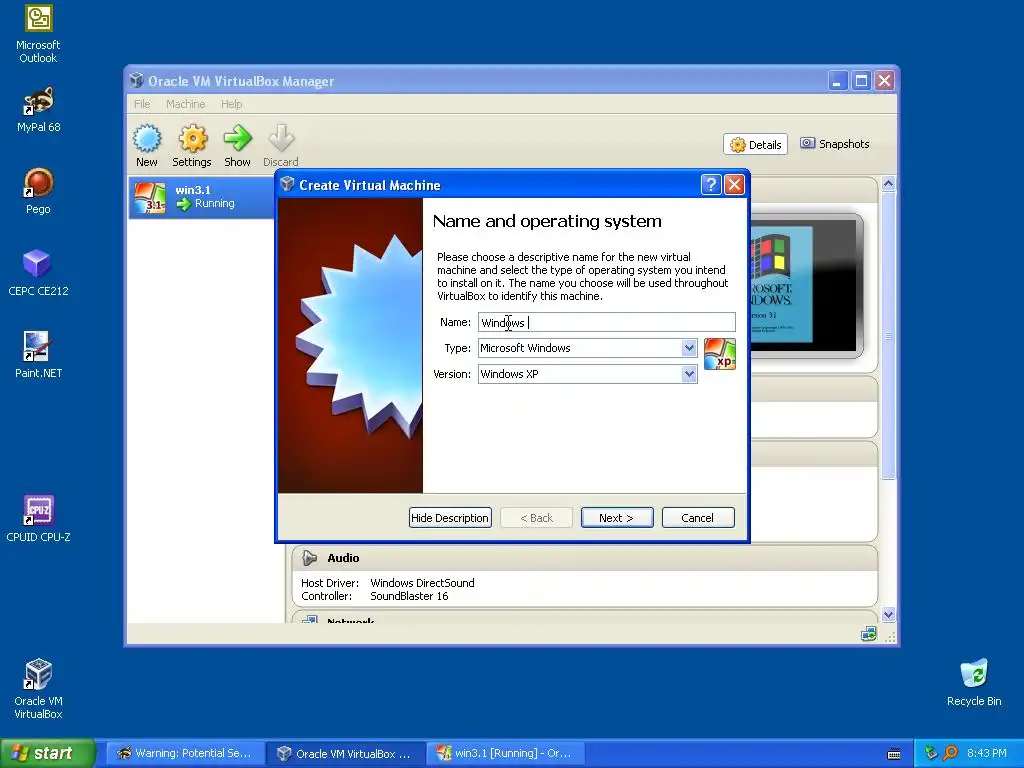
Task: Switch to win3.1 [Running] taskbar item
Action: (x=505, y=754)
